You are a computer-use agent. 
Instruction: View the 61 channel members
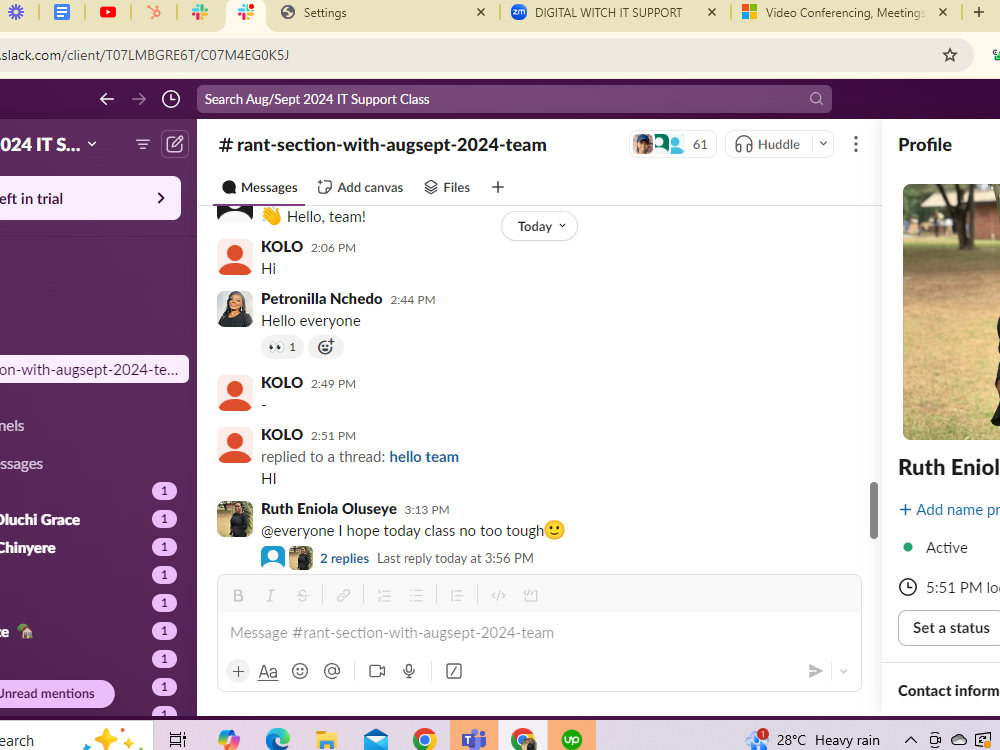[x=672, y=144]
